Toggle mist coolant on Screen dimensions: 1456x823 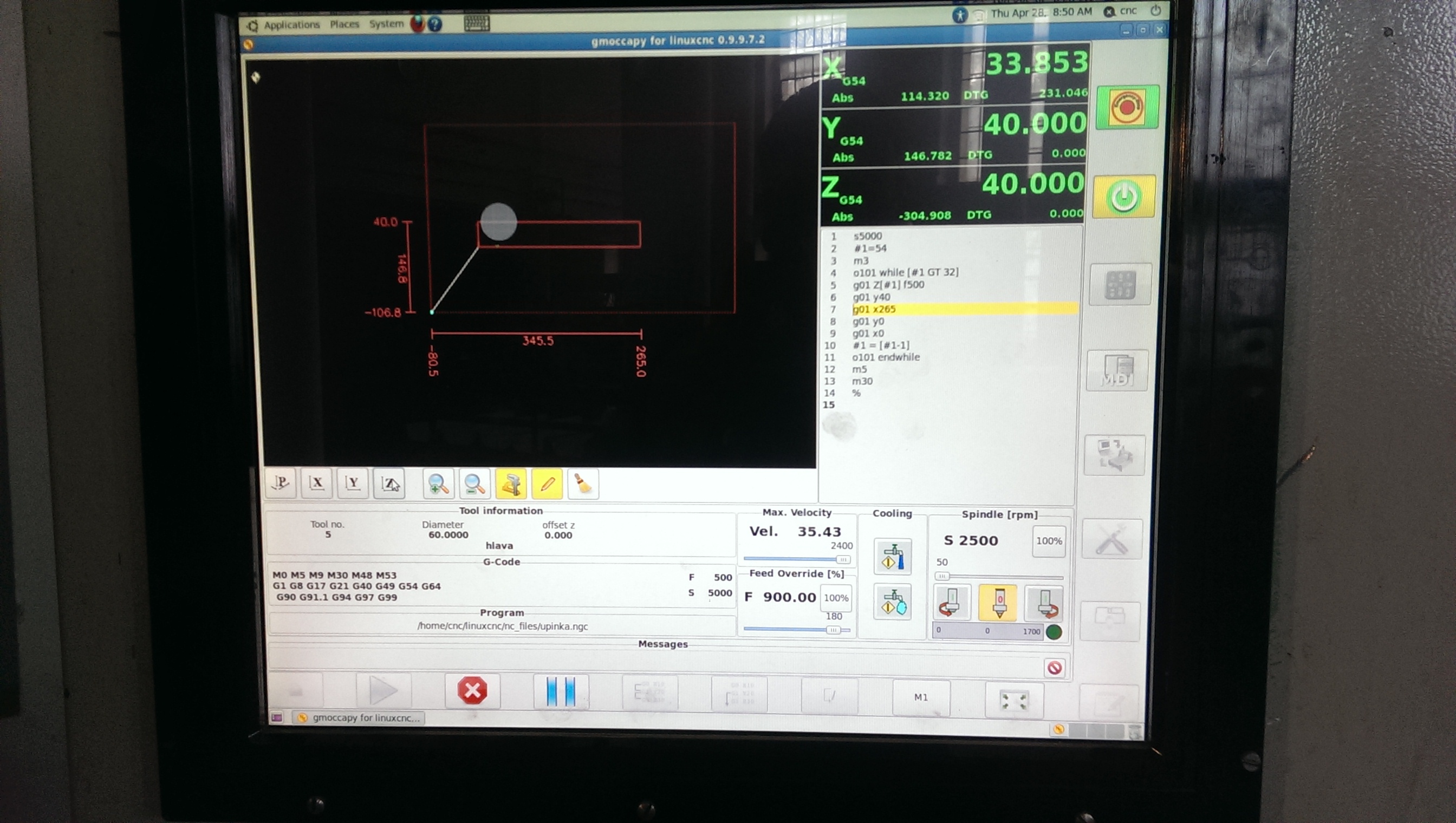point(893,603)
